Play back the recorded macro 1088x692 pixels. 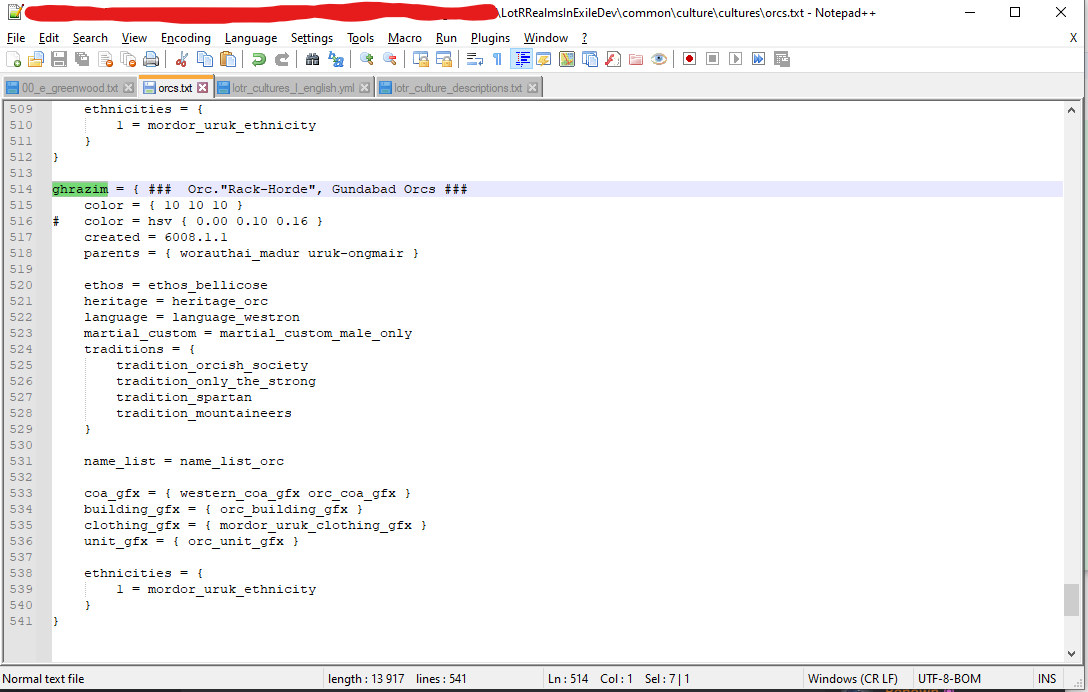coord(736,60)
